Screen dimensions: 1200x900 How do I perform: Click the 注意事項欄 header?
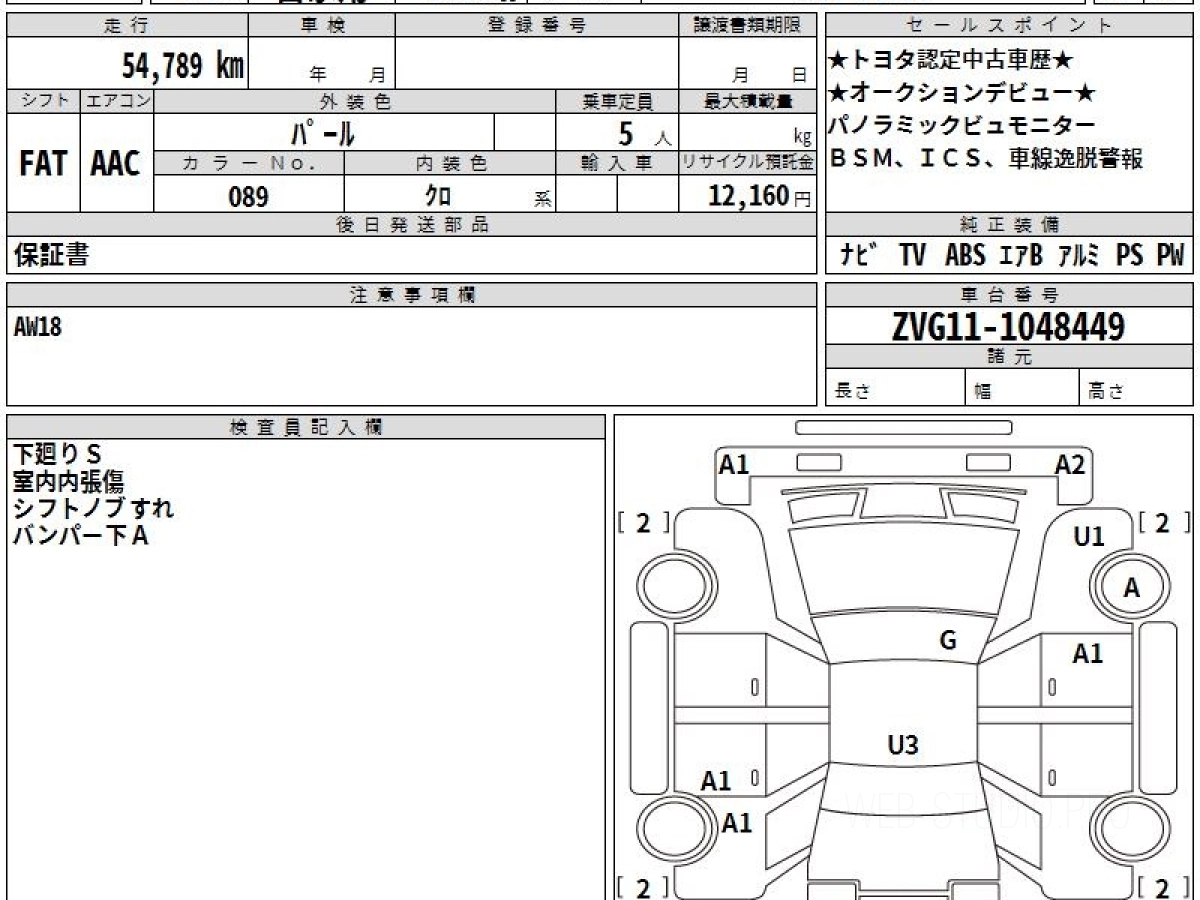coord(411,295)
